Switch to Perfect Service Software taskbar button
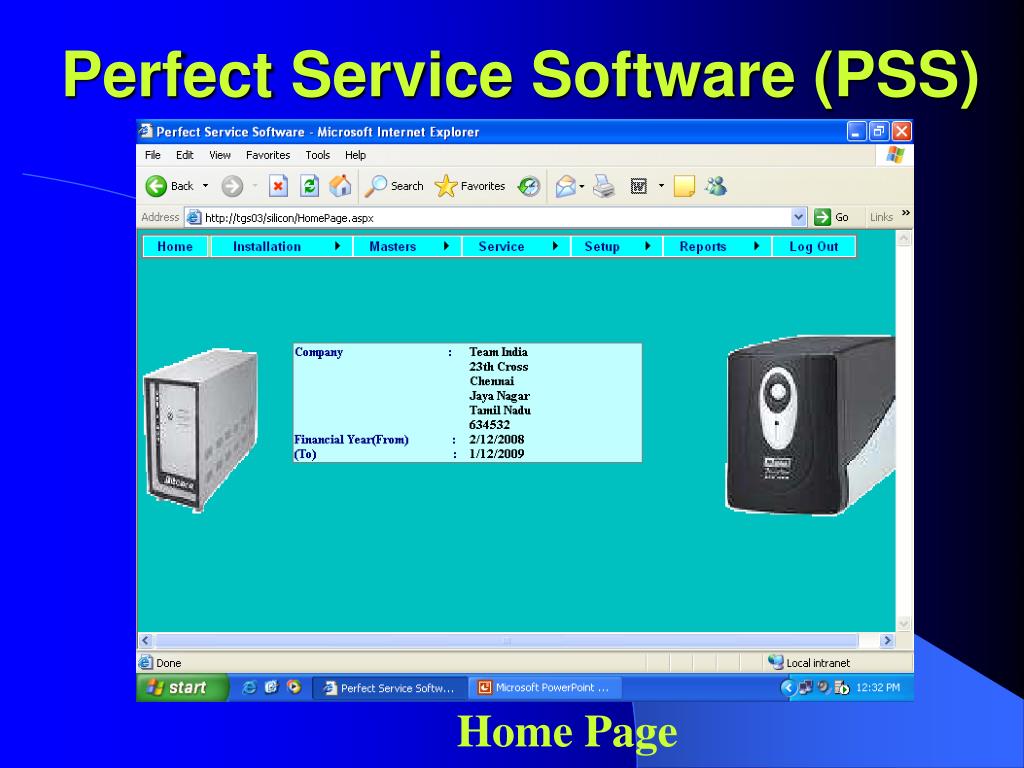1024x768 pixels. pos(390,688)
